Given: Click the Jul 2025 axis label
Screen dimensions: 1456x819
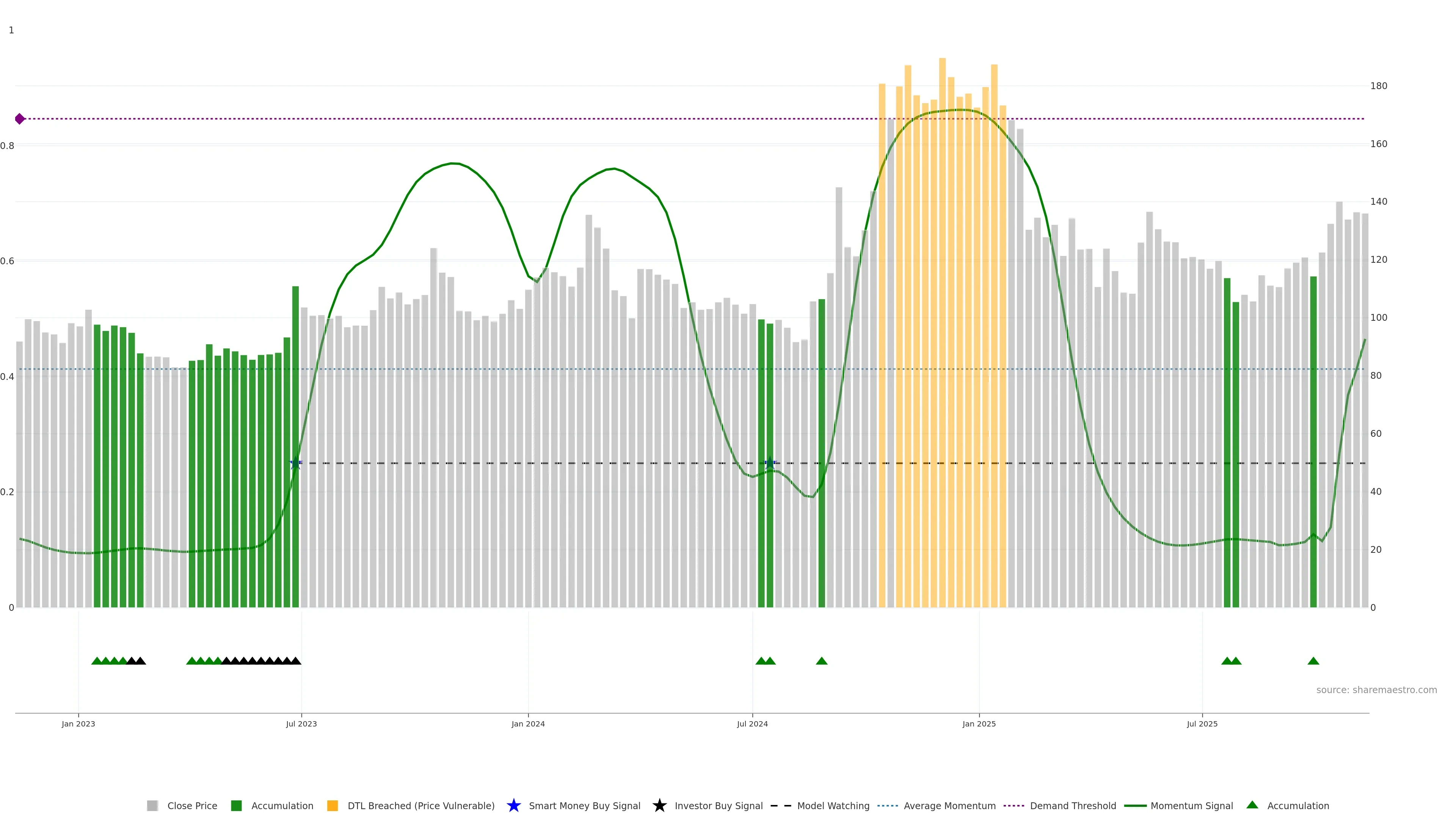Looking at the screenshot, I should coord(1202,724).
